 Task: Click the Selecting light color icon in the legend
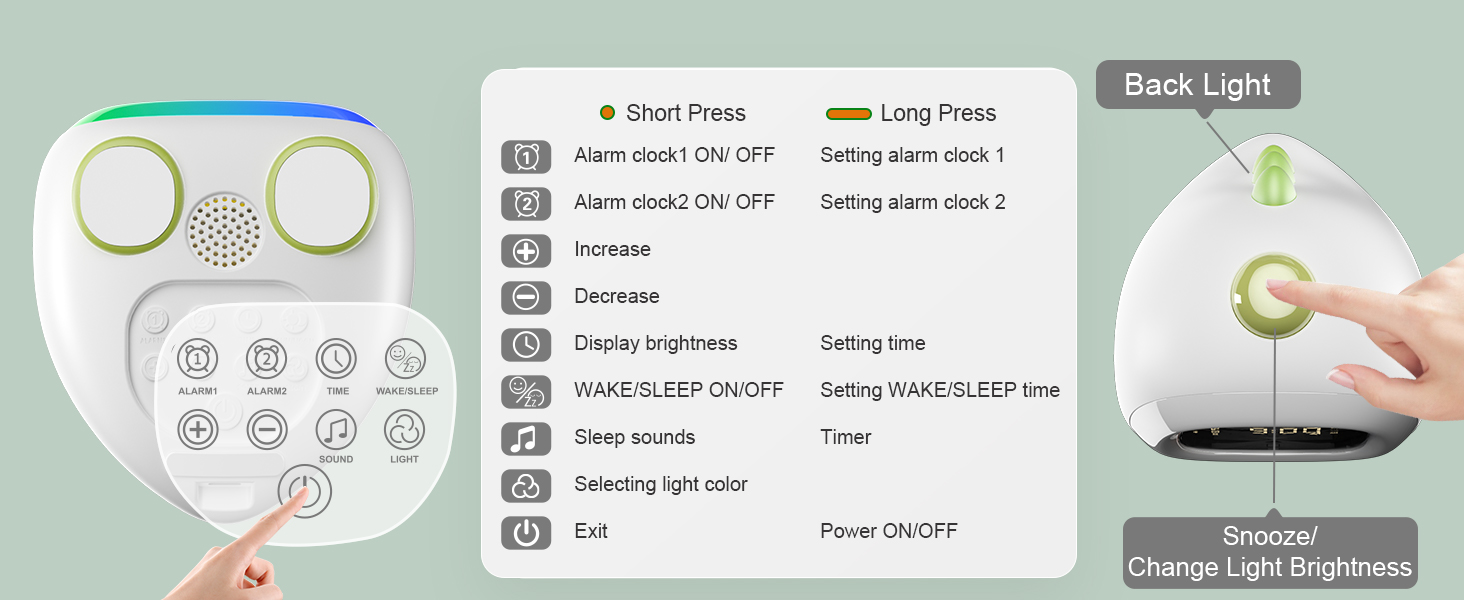coord(526,485)
